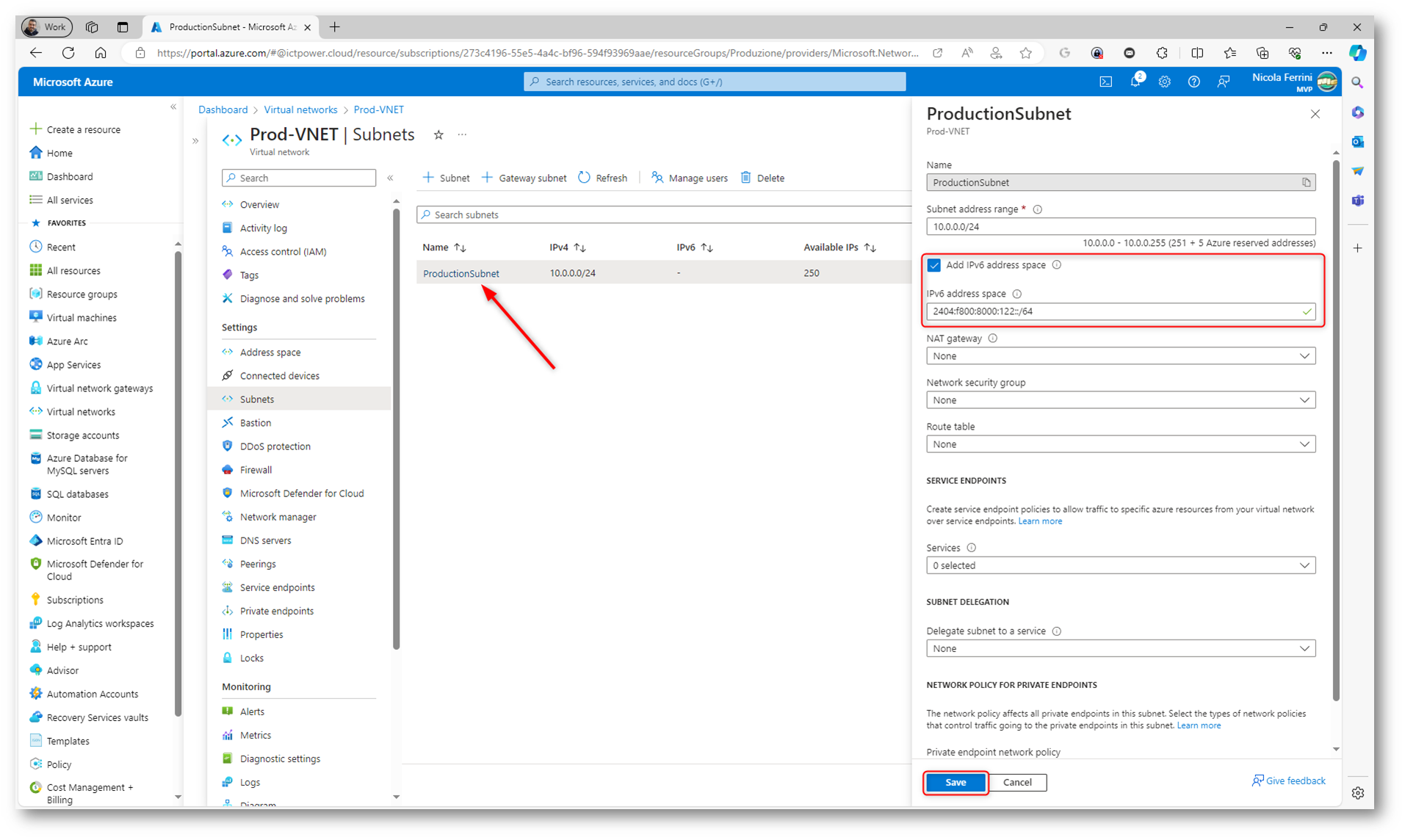Open Azure Cloud Shell icon
This screenshot has height=840, width=1405.
click(1105, 82)
